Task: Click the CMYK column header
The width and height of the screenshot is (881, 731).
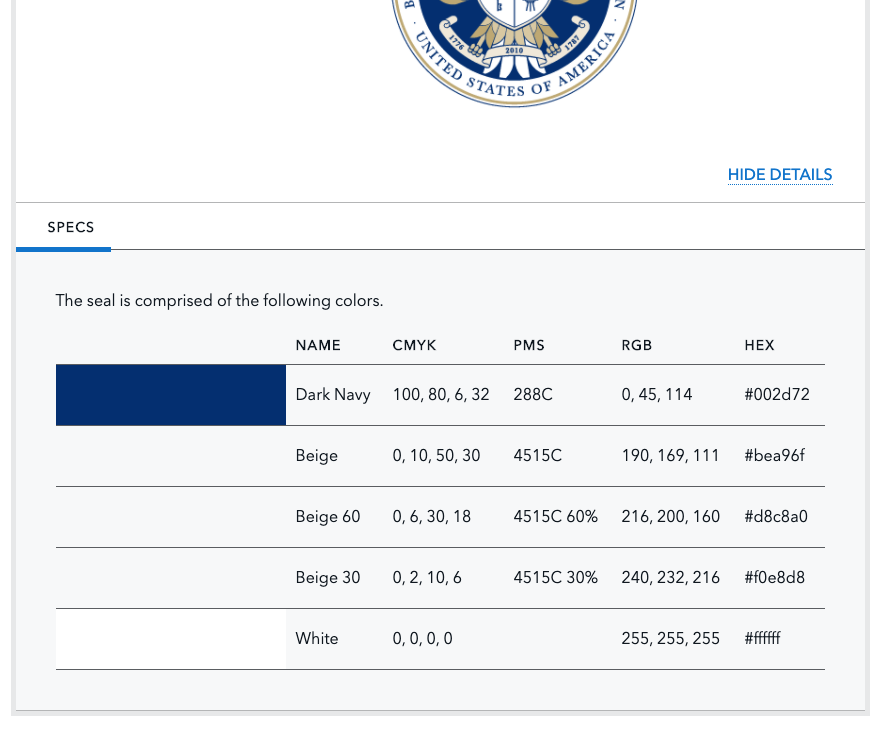Action: (414, 345)
